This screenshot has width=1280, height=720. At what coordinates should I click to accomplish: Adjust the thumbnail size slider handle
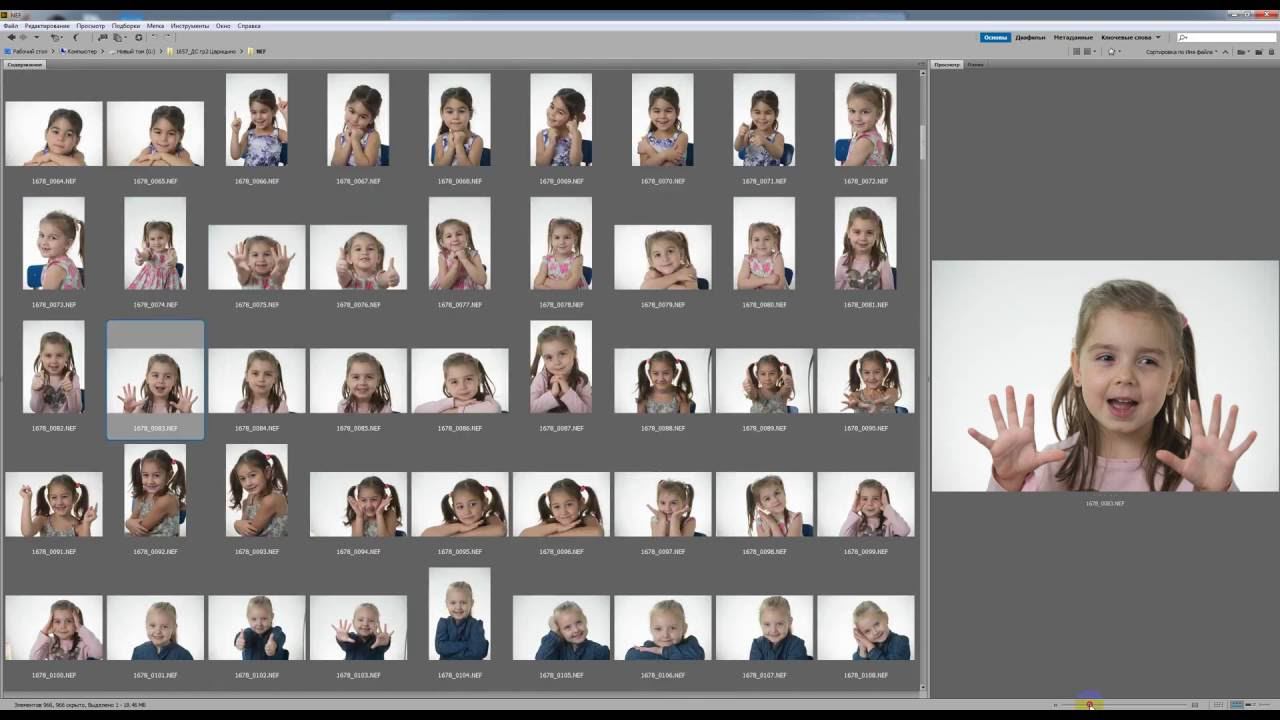coord(1090,705)
